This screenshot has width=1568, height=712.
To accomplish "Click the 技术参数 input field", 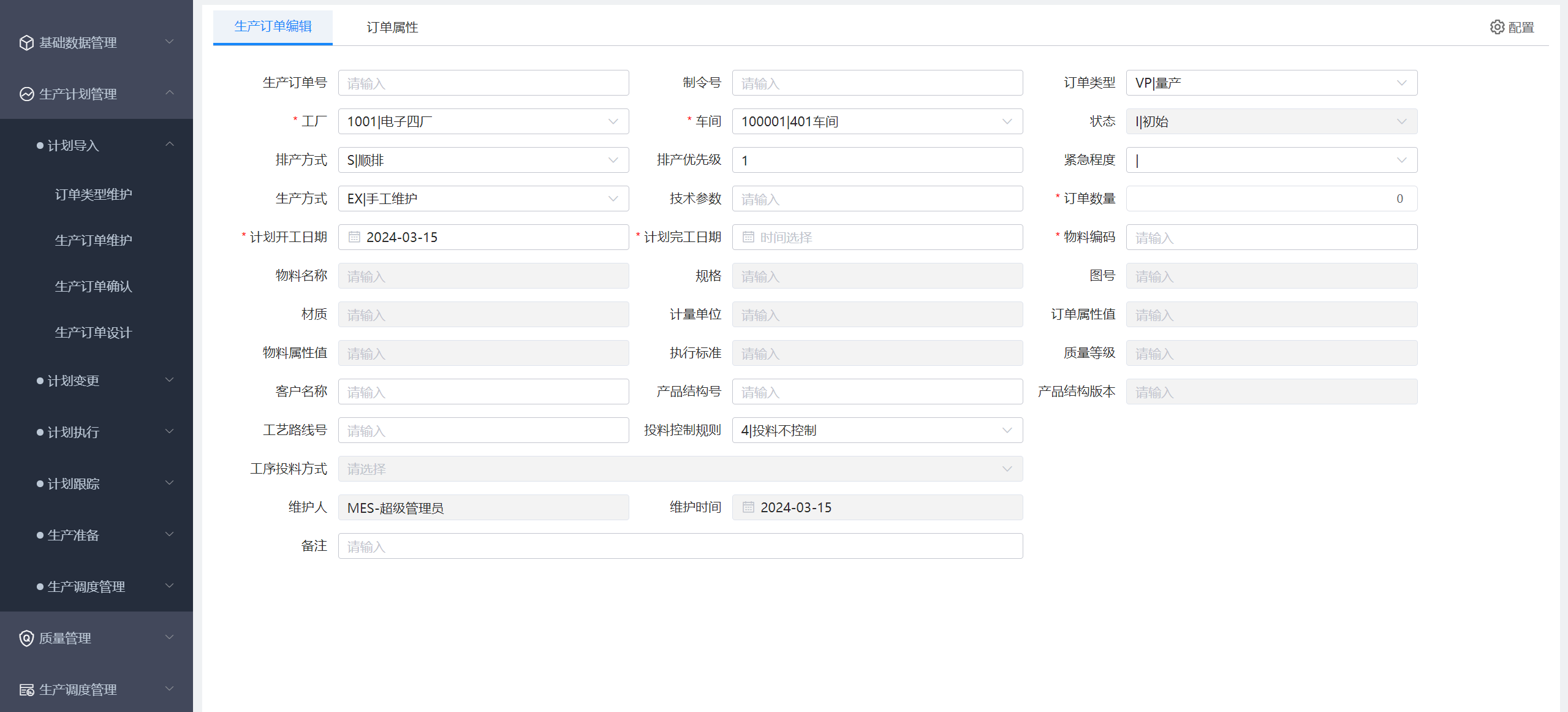I will pyautogui.click(x=877, y=199).
